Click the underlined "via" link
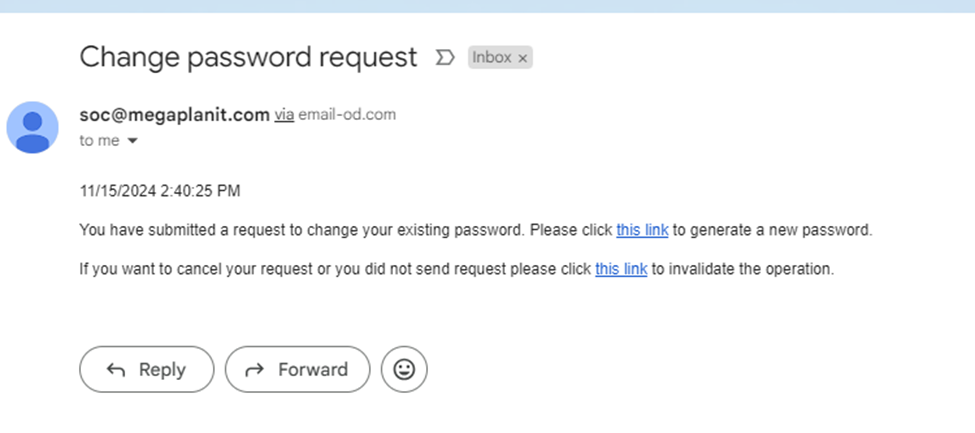The height and width of the screenshot is (433, 975). pos(284,115)
